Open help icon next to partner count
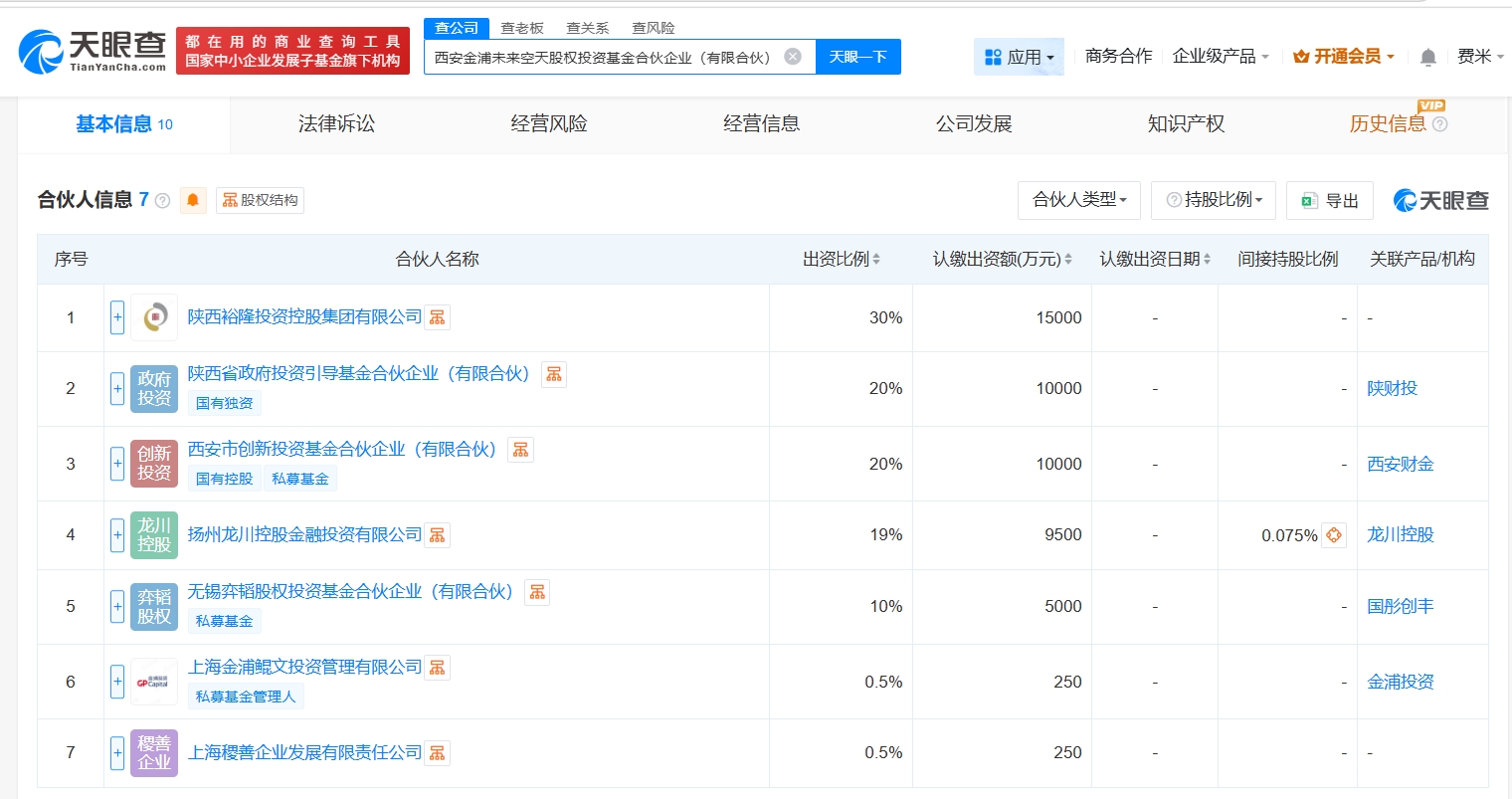This screenshot has width=1512, height=799. pos(162,200)
